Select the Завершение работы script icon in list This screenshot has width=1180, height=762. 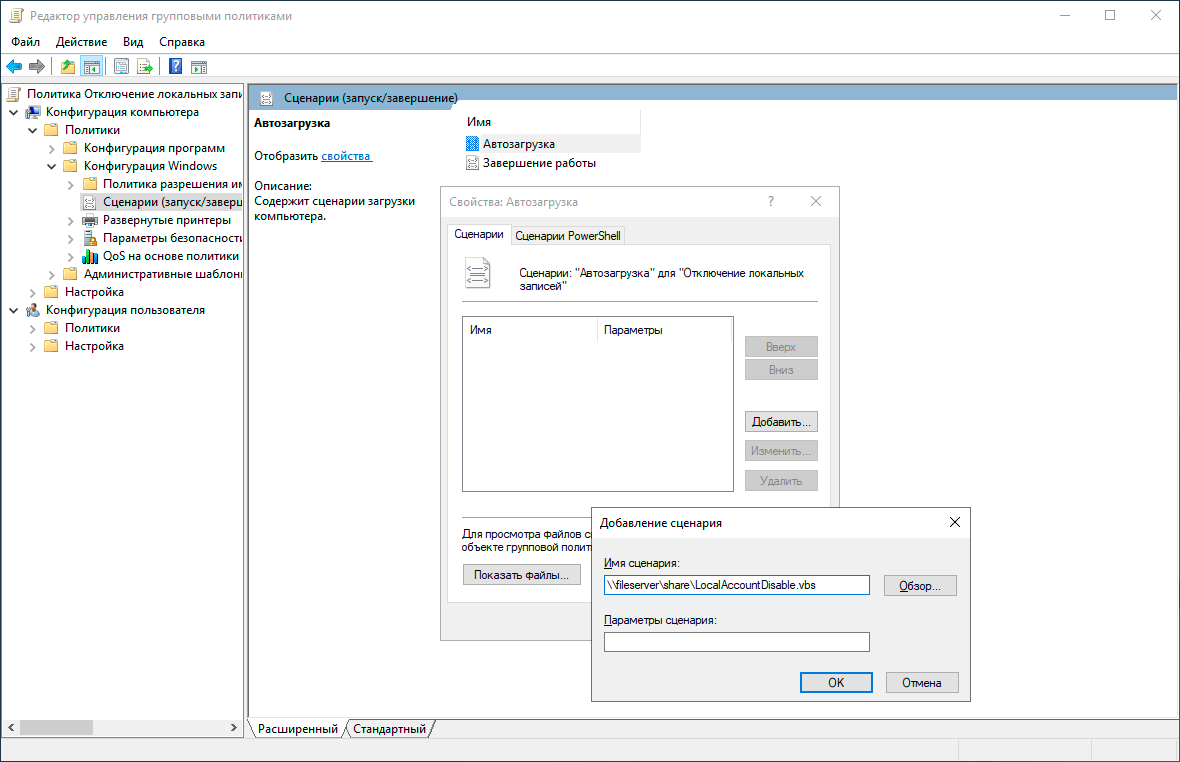point(472,163)
